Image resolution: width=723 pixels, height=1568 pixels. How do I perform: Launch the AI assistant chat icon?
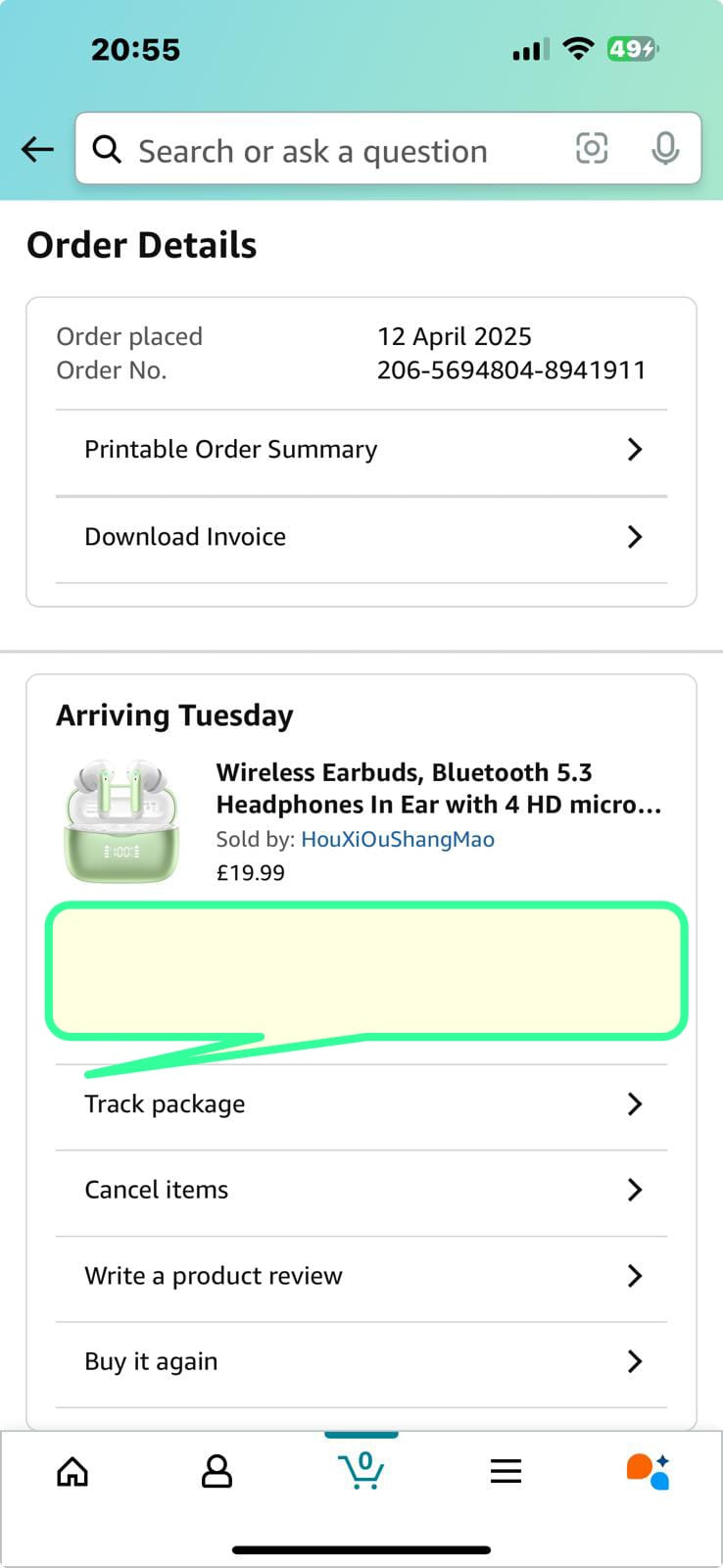648,1471
